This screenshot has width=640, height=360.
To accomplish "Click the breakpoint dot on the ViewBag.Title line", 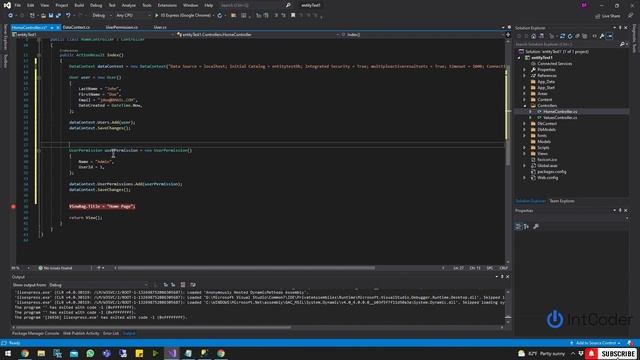I will click(13, 207).
